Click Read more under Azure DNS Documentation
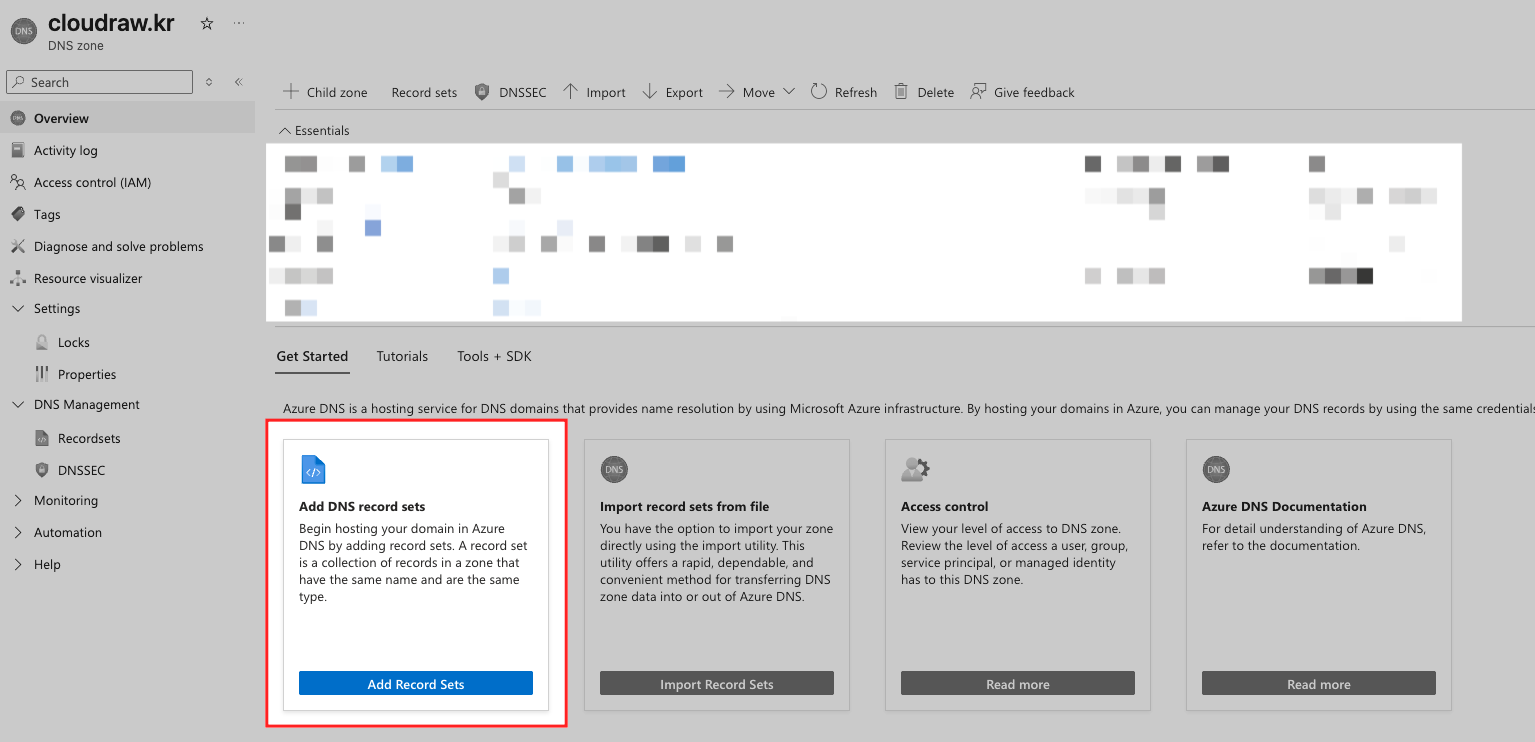Viewport: 1535px width, 742px height. point(1319,683)
